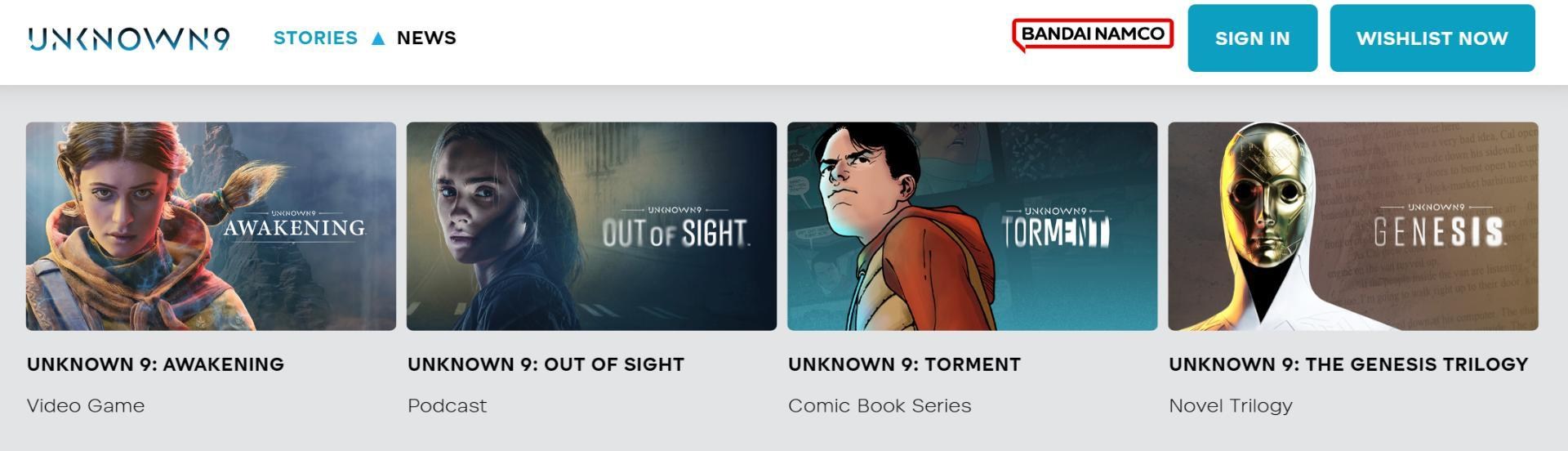Go to the News section

pos(426,38)
